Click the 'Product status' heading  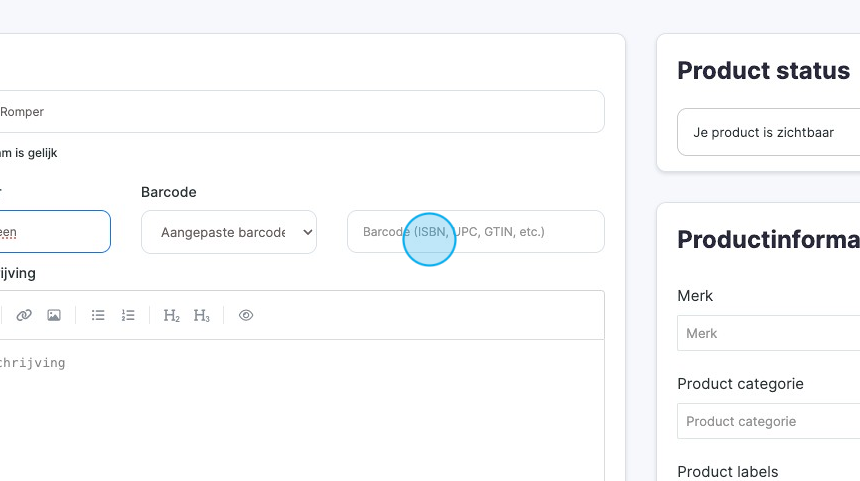763,70
